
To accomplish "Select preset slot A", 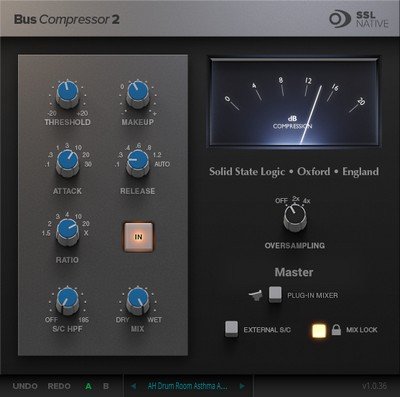I will (x=88, y=386).
